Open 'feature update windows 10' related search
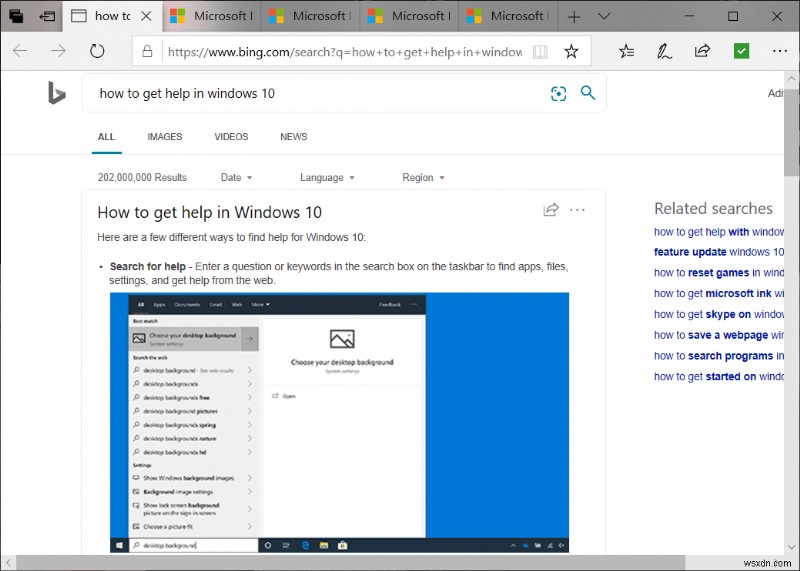This screenshot has width=800, height=571. (x=718, y=252)
